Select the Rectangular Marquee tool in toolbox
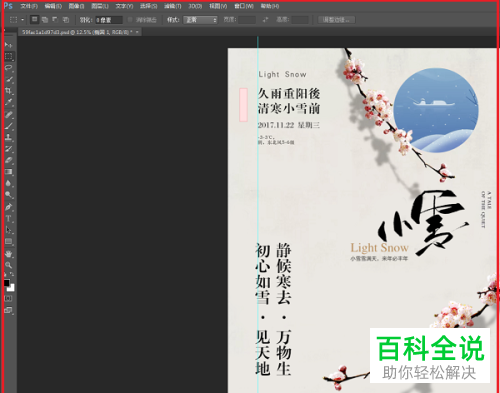The width and height of the screenshot is (500, 393). [9, 56]
